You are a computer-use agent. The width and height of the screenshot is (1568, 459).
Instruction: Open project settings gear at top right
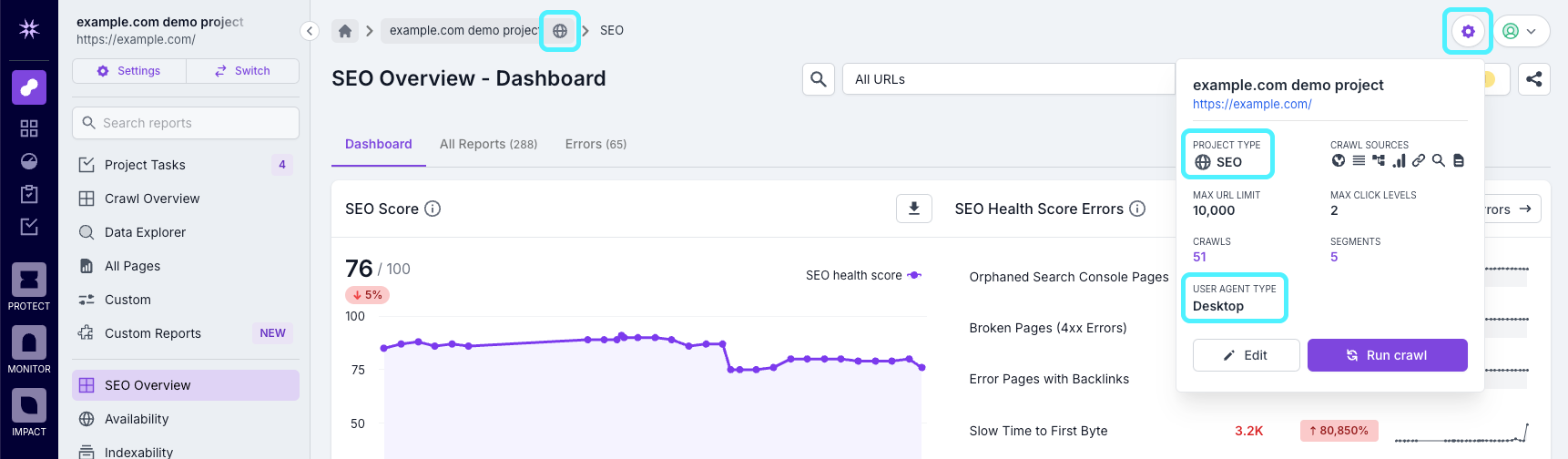[x=1468, y=31]
